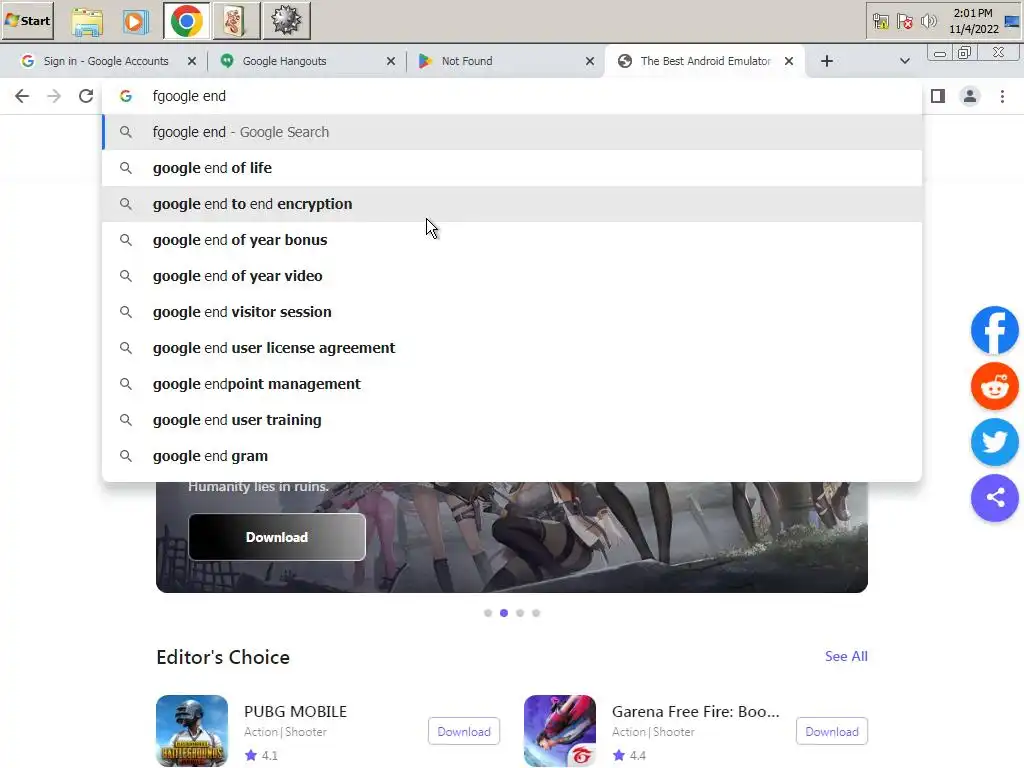Choose 'google end user license agreement' suggestion

tap(512, 347)
